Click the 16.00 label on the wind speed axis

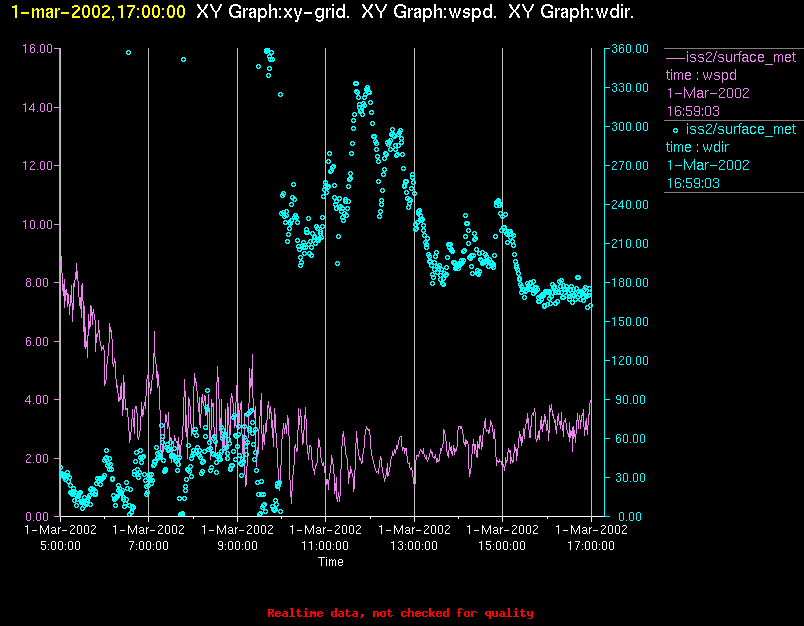pyautogui.click(x=37, y=49)
